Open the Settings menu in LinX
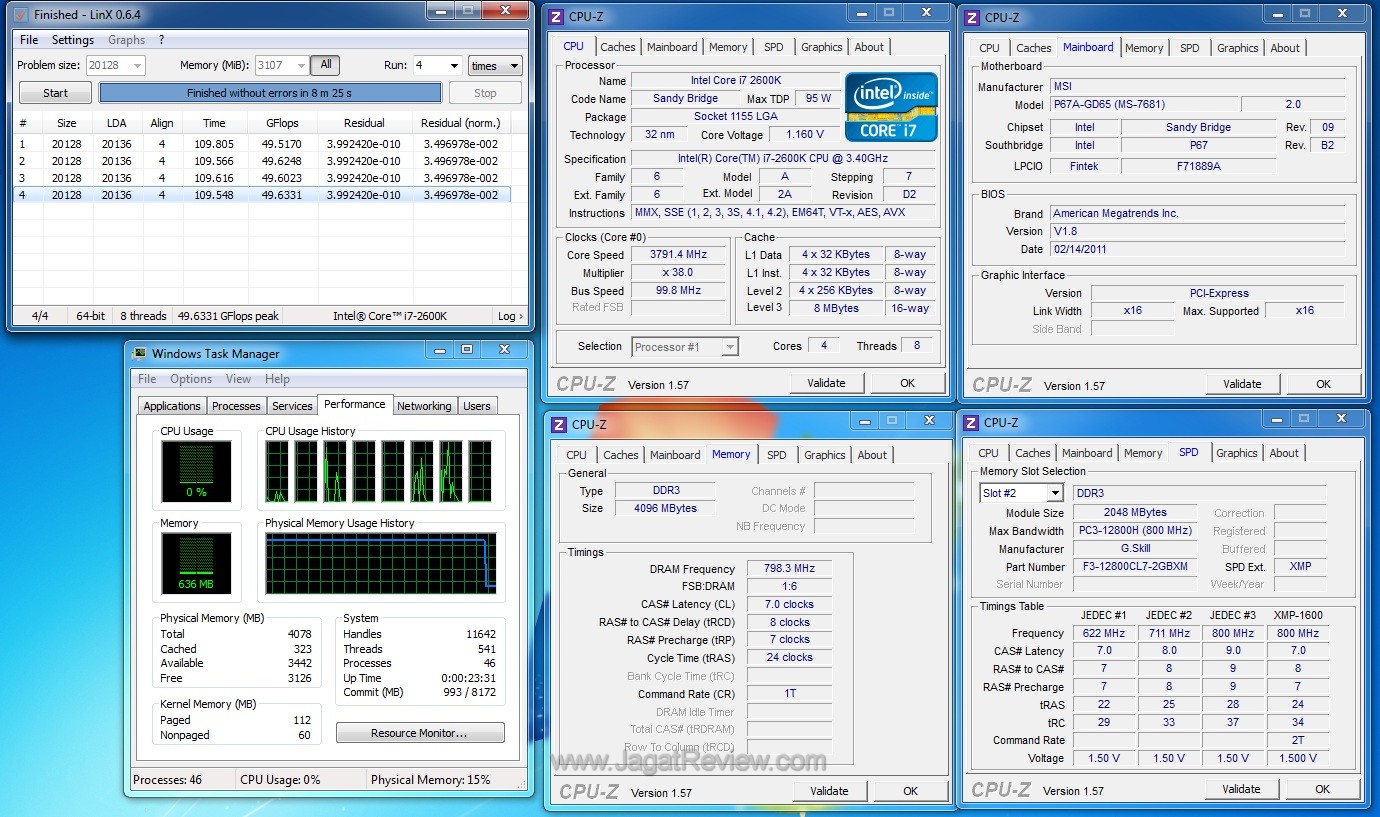This screenshot has height=817, width=1380. pos(72,40)
